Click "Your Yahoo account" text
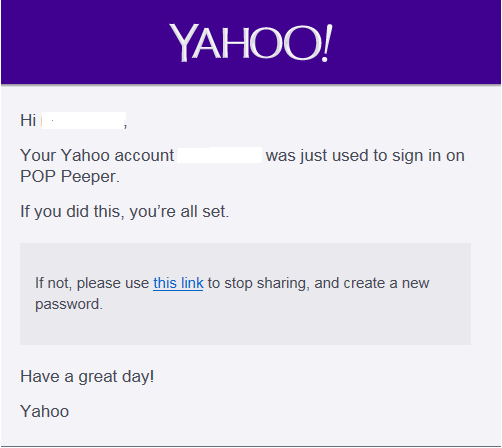This screenshot has width=502, height=448. (x=97, y=155)
